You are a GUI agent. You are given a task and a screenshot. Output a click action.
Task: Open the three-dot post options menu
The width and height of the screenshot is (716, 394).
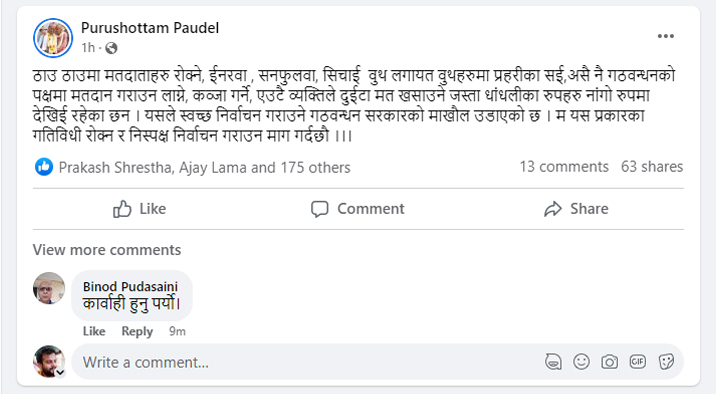(665, 36)
